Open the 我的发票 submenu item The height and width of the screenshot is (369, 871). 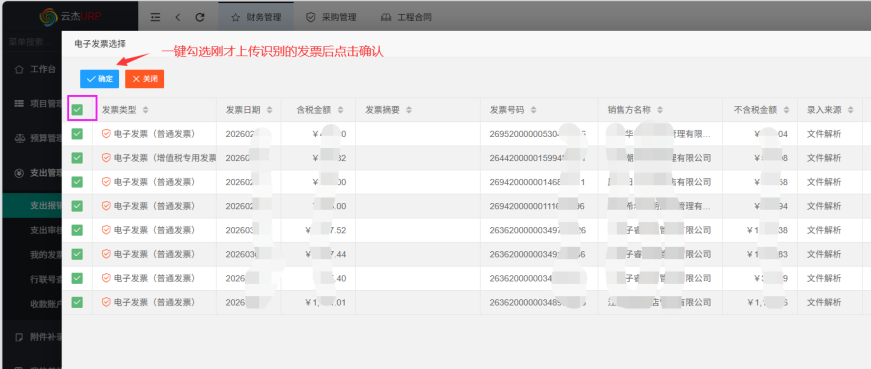pos(31,255)
